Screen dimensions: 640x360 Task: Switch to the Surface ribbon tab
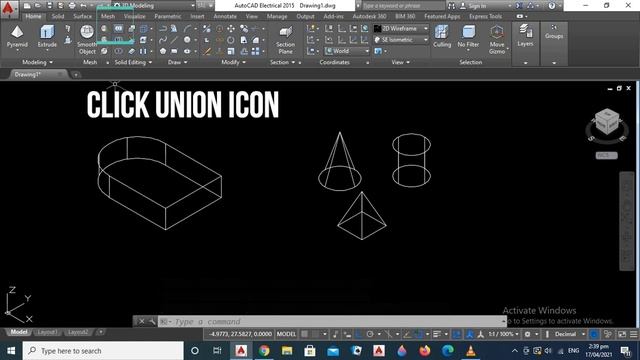tap(82, 16)
